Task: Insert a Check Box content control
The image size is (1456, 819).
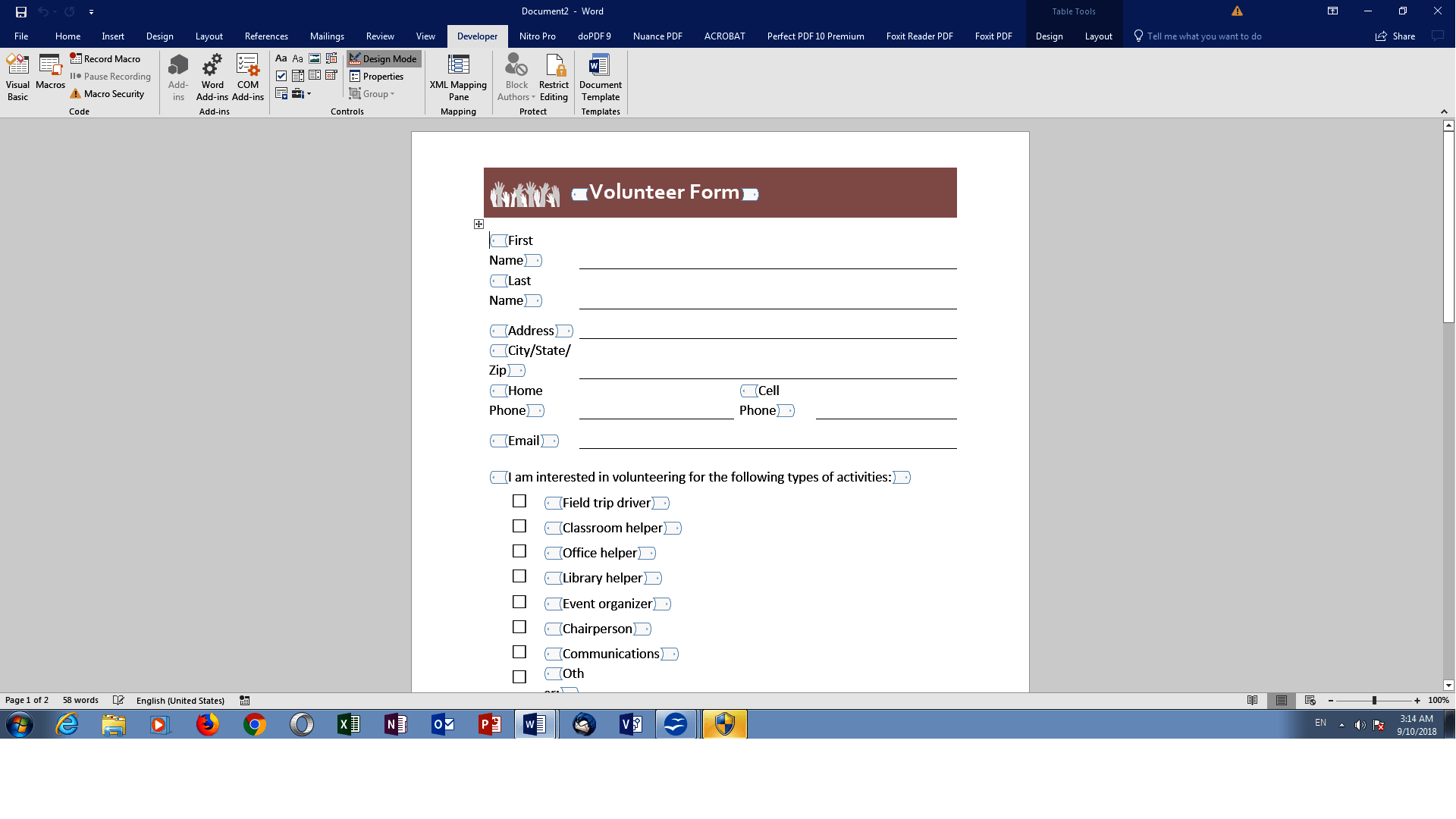Action: click(281, 75)
